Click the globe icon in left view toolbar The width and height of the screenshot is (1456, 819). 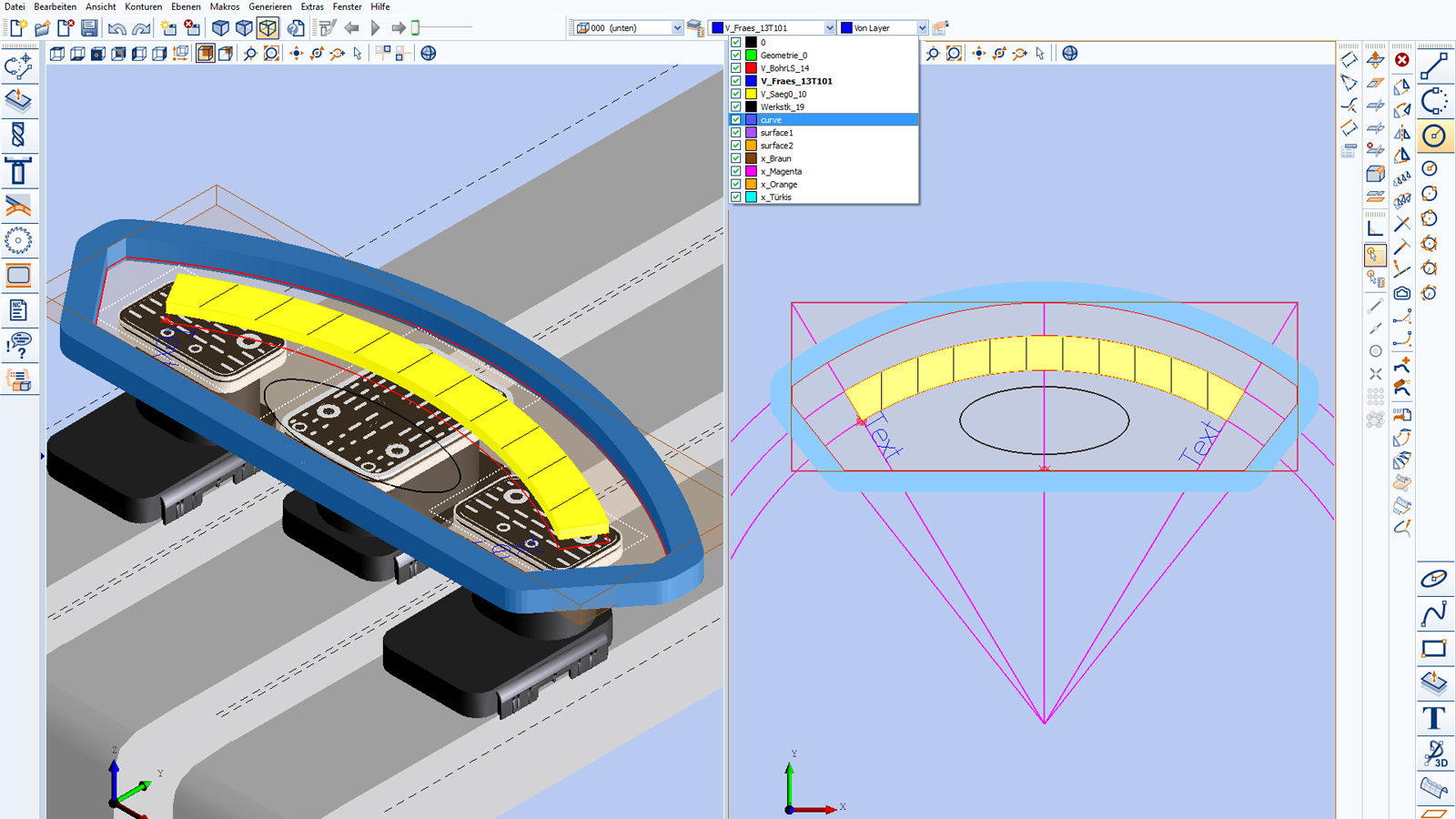(x=429, y=54)
